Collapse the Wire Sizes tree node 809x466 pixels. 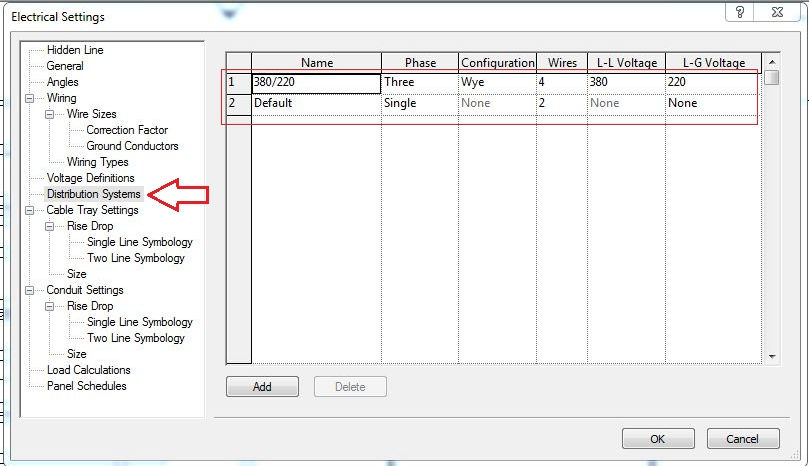pyautogui.click(x=50, y=114)
